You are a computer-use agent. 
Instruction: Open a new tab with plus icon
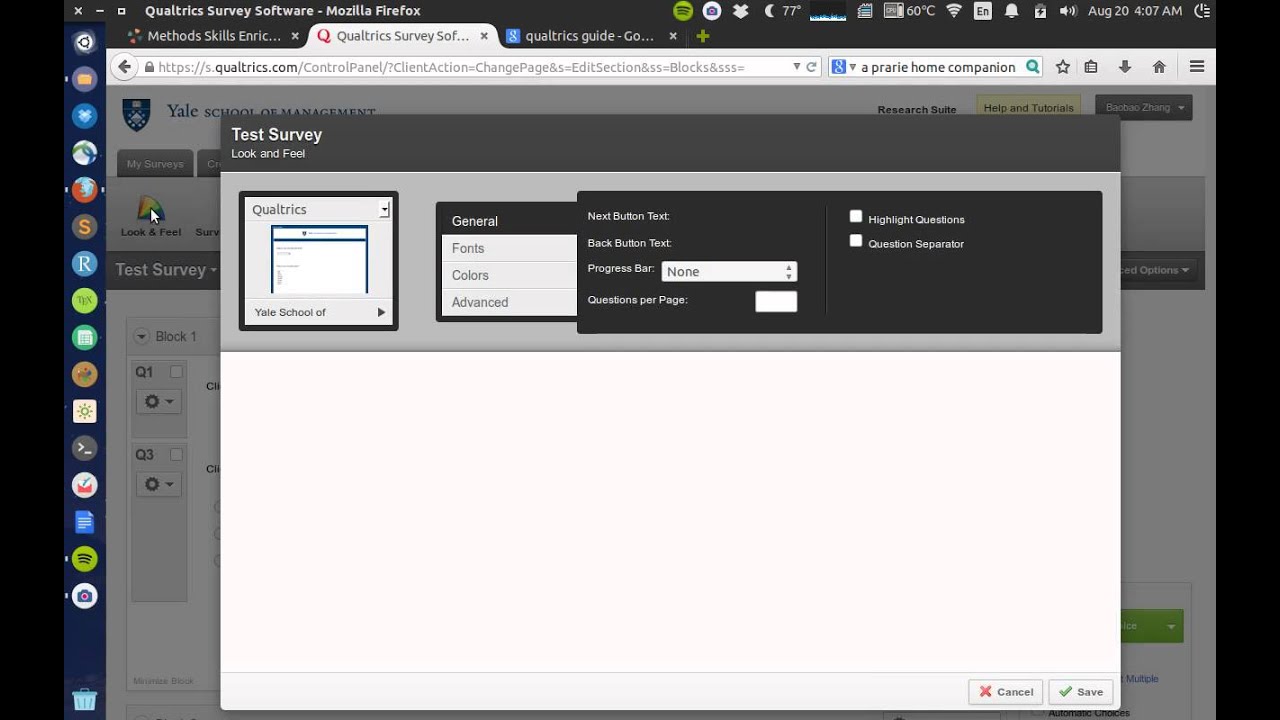tap(702, 36)
